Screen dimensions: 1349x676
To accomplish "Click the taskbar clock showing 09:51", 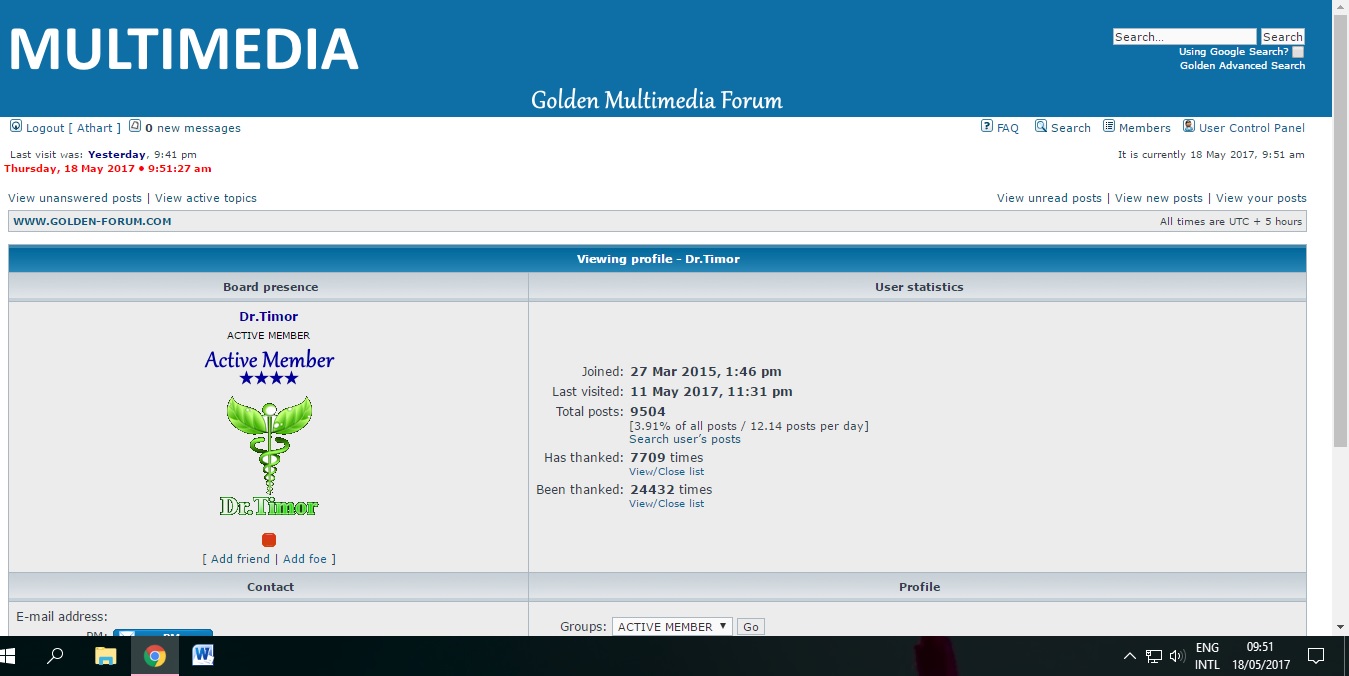I will [x=1261, y=656].
